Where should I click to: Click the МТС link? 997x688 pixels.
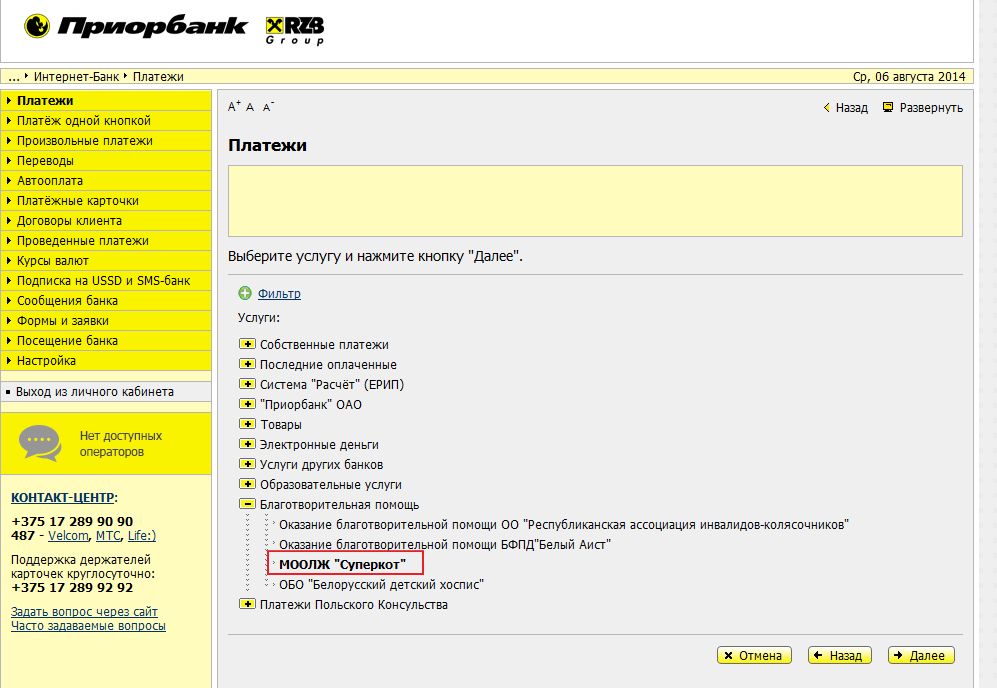[x=108, y=536]
